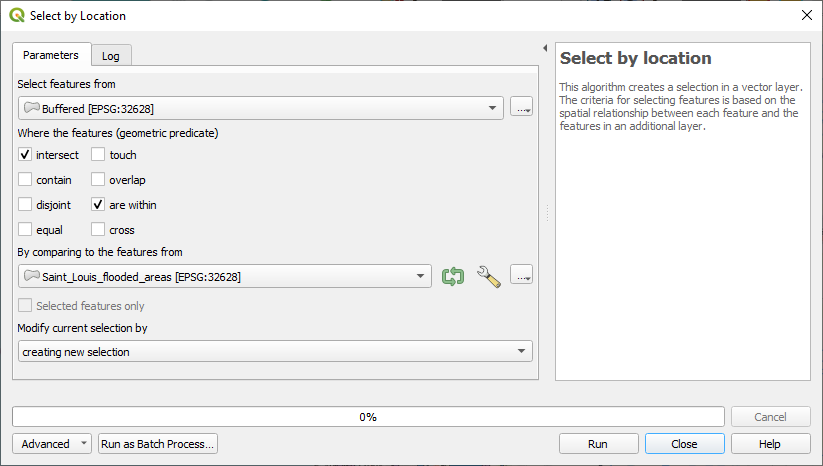Browse for the comparison layer ellipsis button
Image resolution: width=823 pixels, height=466 pixels.
521,277
